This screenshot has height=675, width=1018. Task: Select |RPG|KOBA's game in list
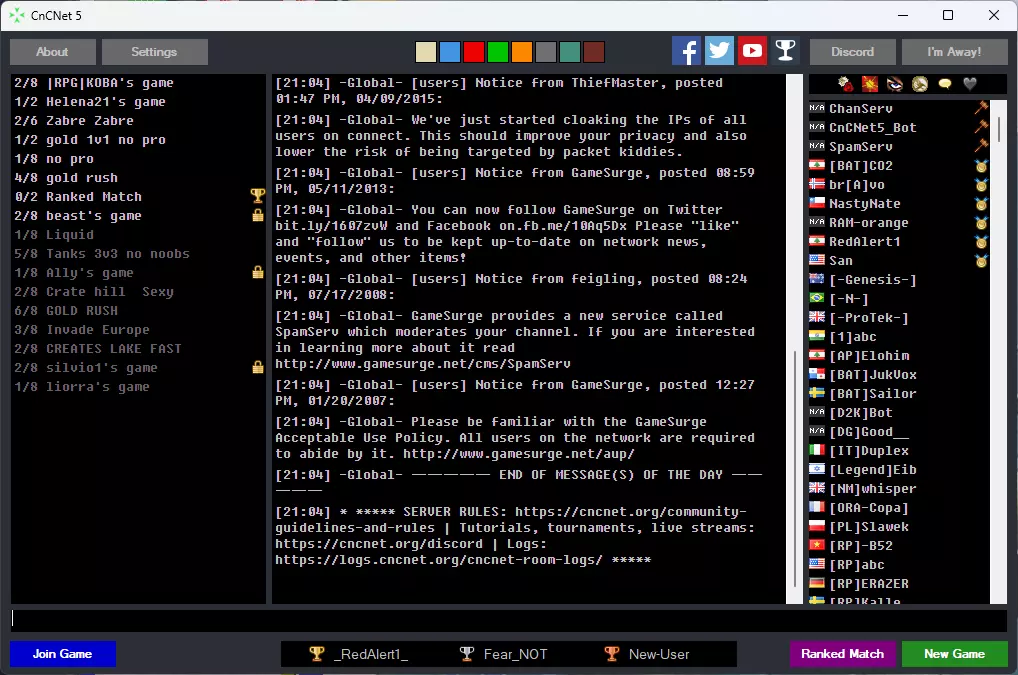pyautogui.click(x=138, y=83)
